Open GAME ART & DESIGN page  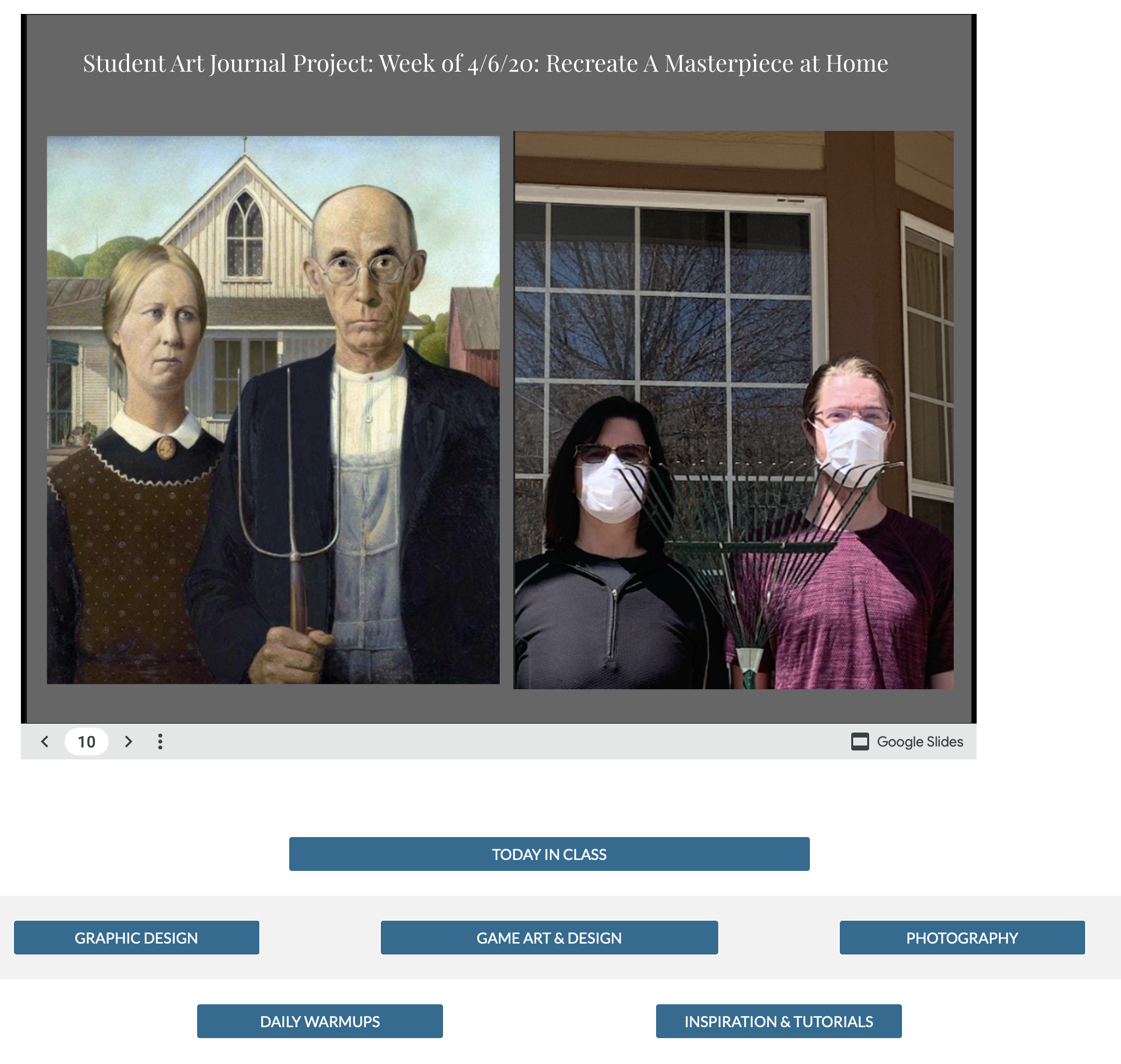point(549,938)
